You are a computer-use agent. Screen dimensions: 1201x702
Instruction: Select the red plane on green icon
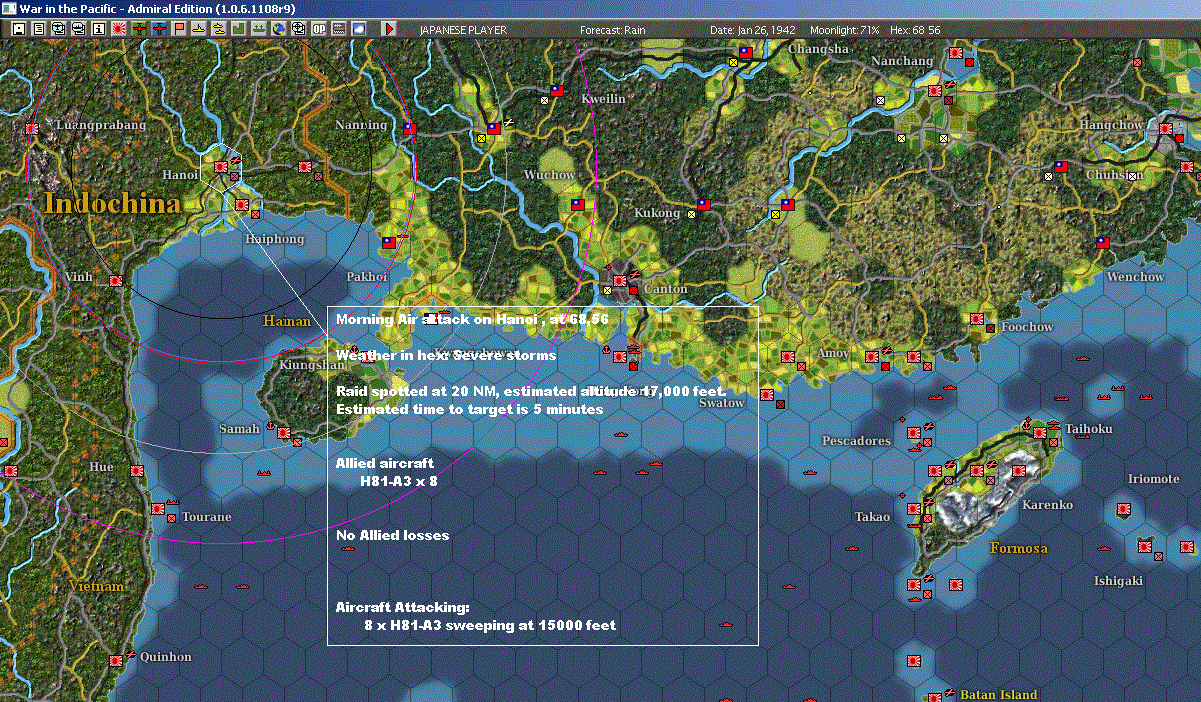(139, 29)
